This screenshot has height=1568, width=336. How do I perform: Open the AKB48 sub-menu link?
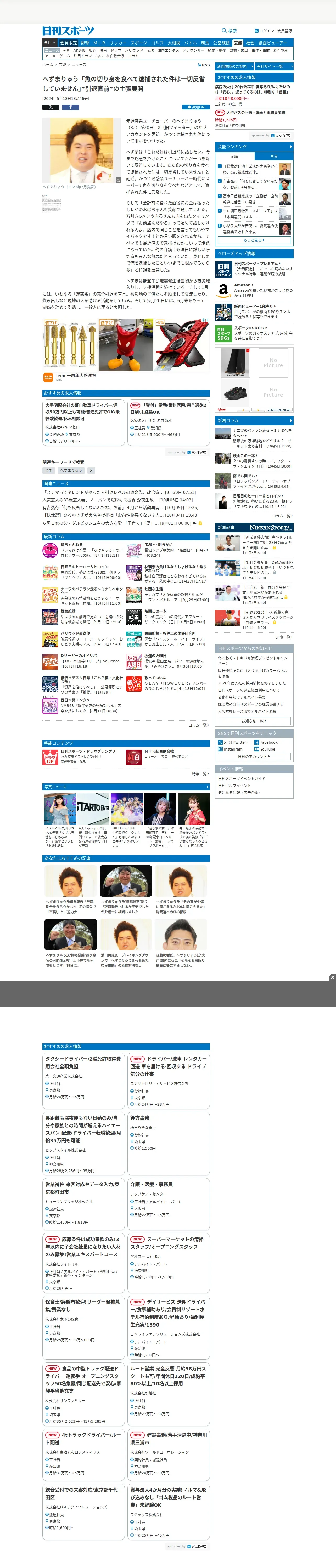click(x=79, y=50)
